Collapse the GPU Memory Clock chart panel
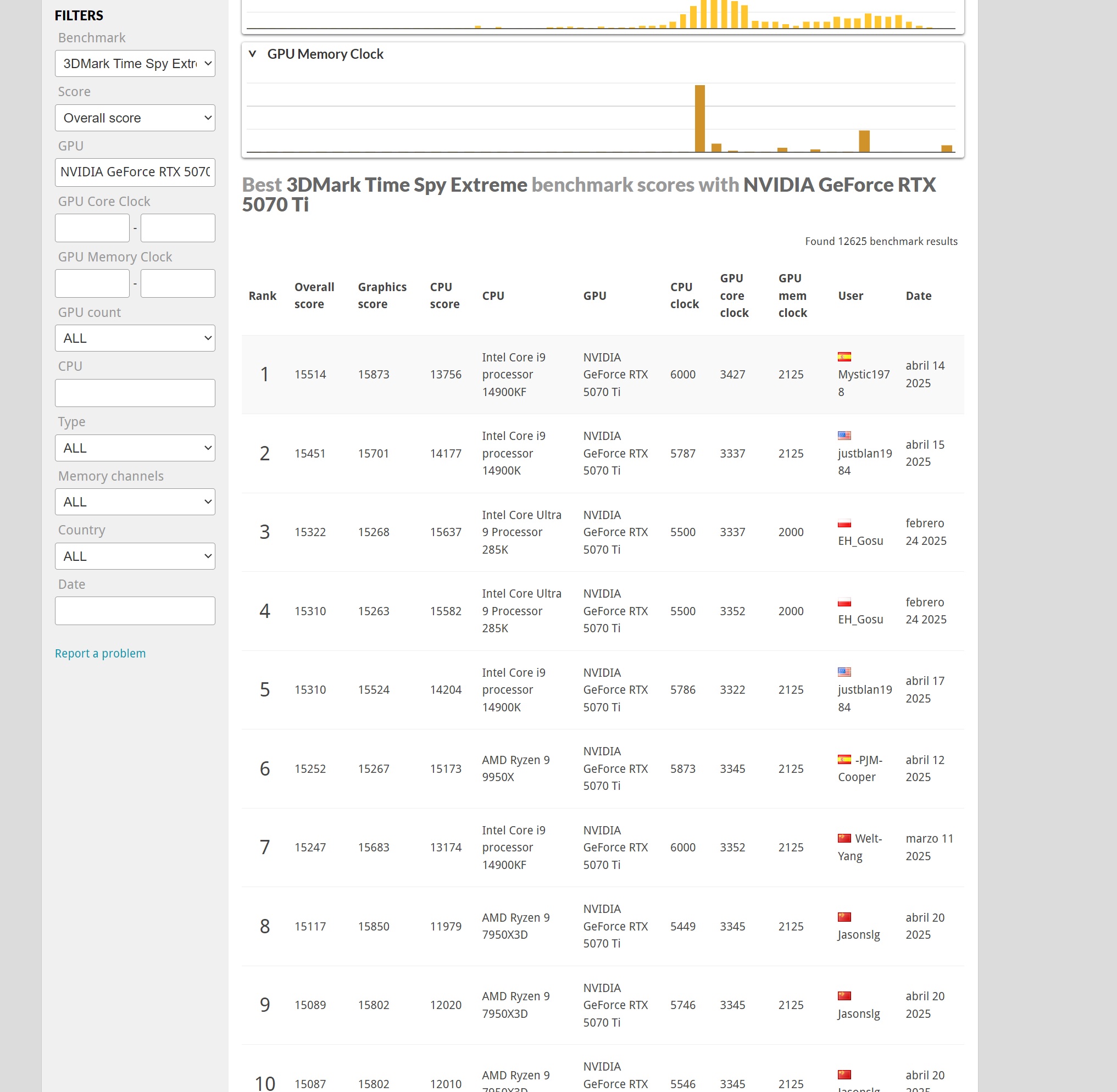This screenshot has width=1117, height=1092. 252,54
